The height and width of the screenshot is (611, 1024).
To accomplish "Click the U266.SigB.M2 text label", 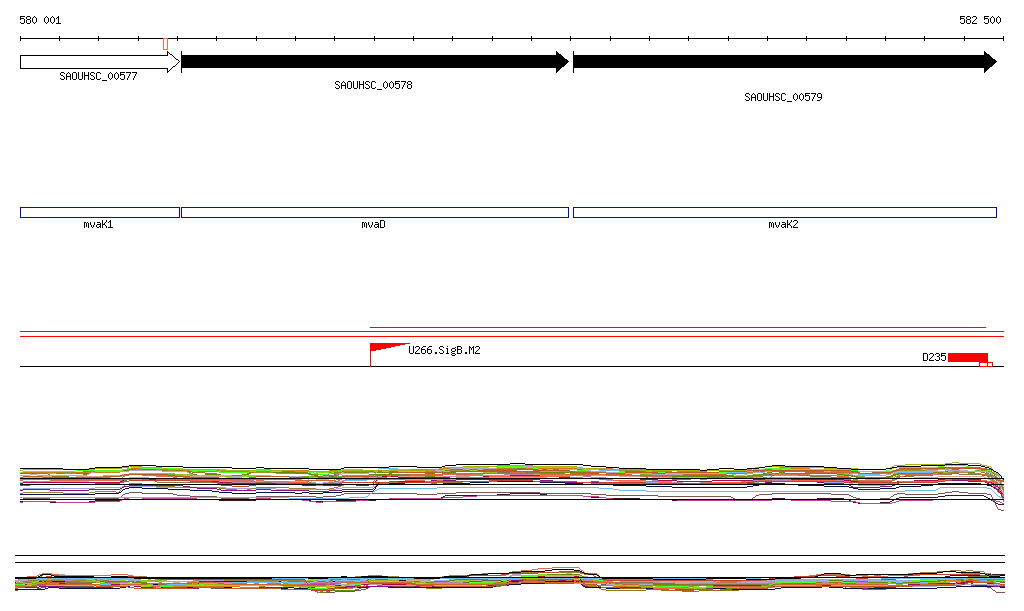I will [444, 351].
